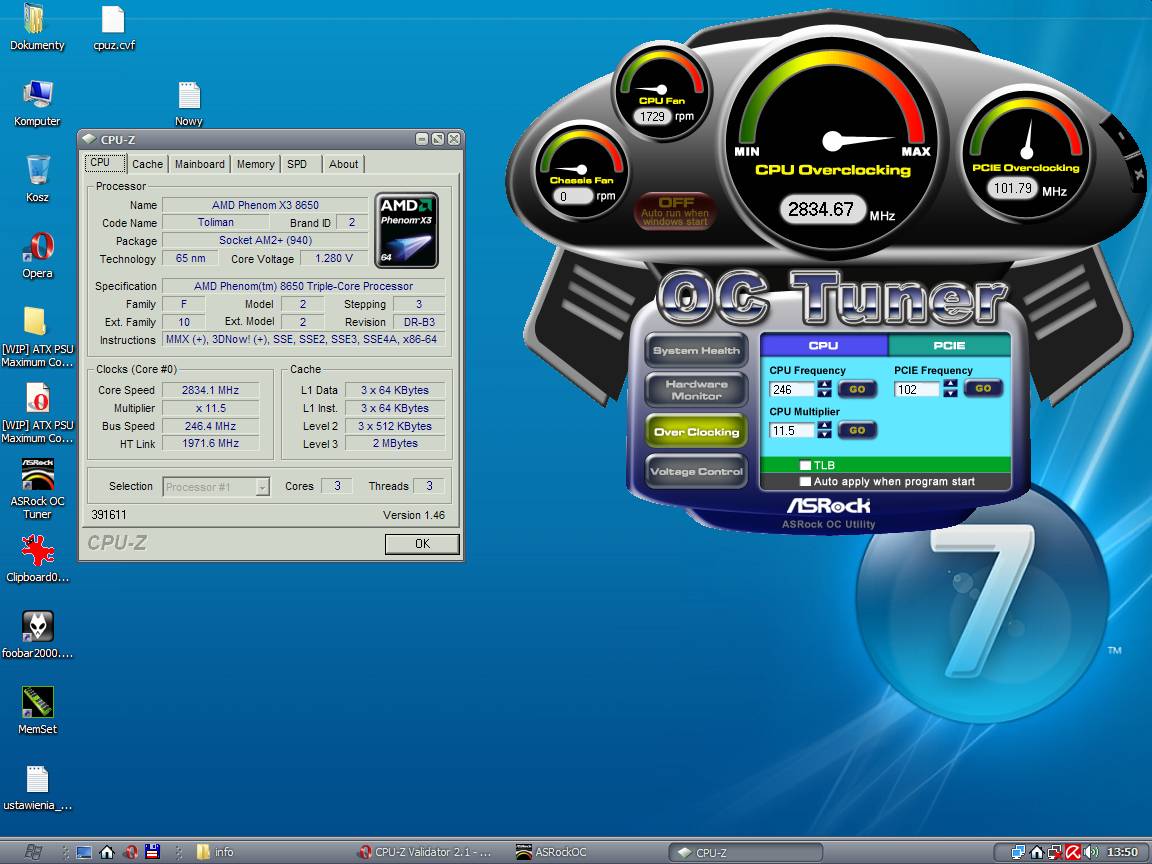Open the Clipboard0 red splat icon
1152x864 pixels.
coord(37,550)
